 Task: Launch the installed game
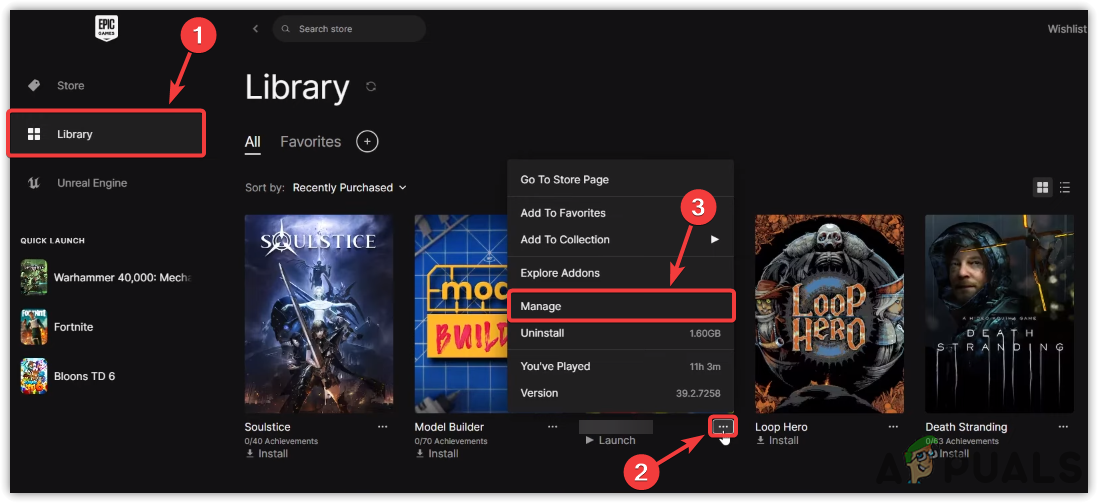610,440
